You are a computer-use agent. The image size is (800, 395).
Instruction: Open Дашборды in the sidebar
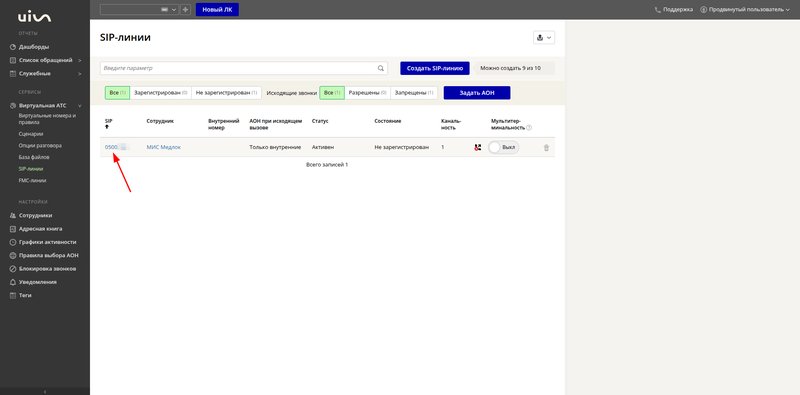click(x=34, y=47)
